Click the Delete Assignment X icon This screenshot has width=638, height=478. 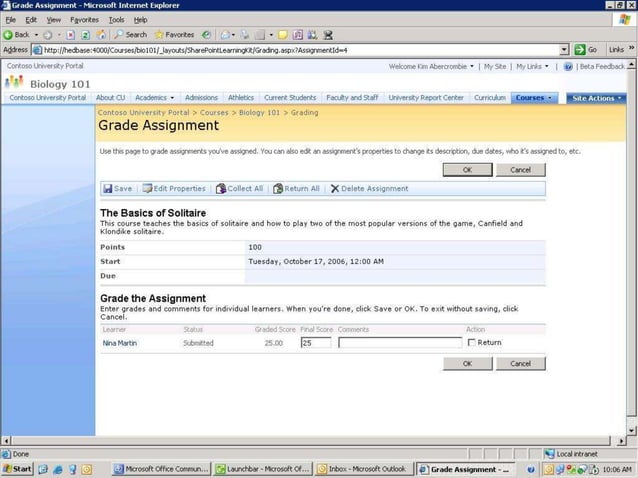[x=334, y=189]
